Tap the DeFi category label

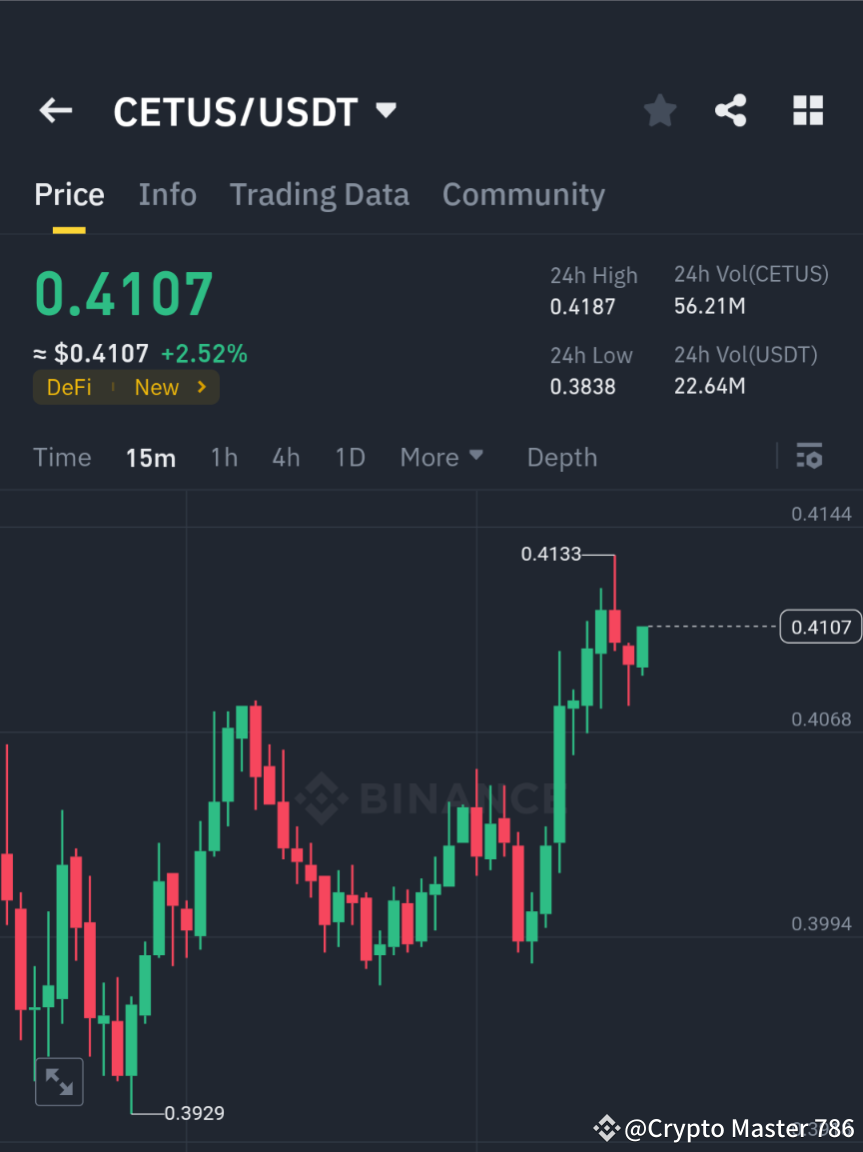[x=69, y=387]
